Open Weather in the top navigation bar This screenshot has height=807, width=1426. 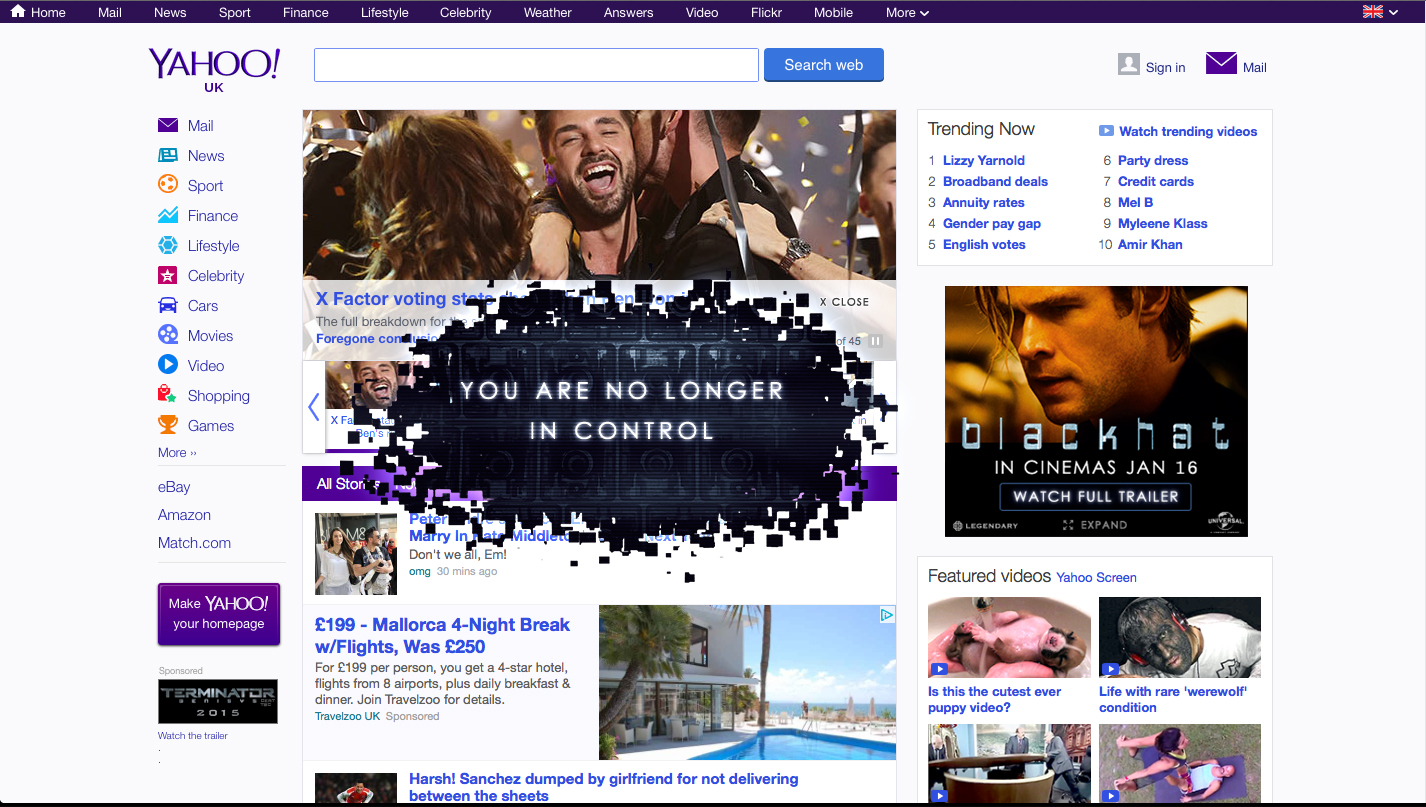coord(548,12)
